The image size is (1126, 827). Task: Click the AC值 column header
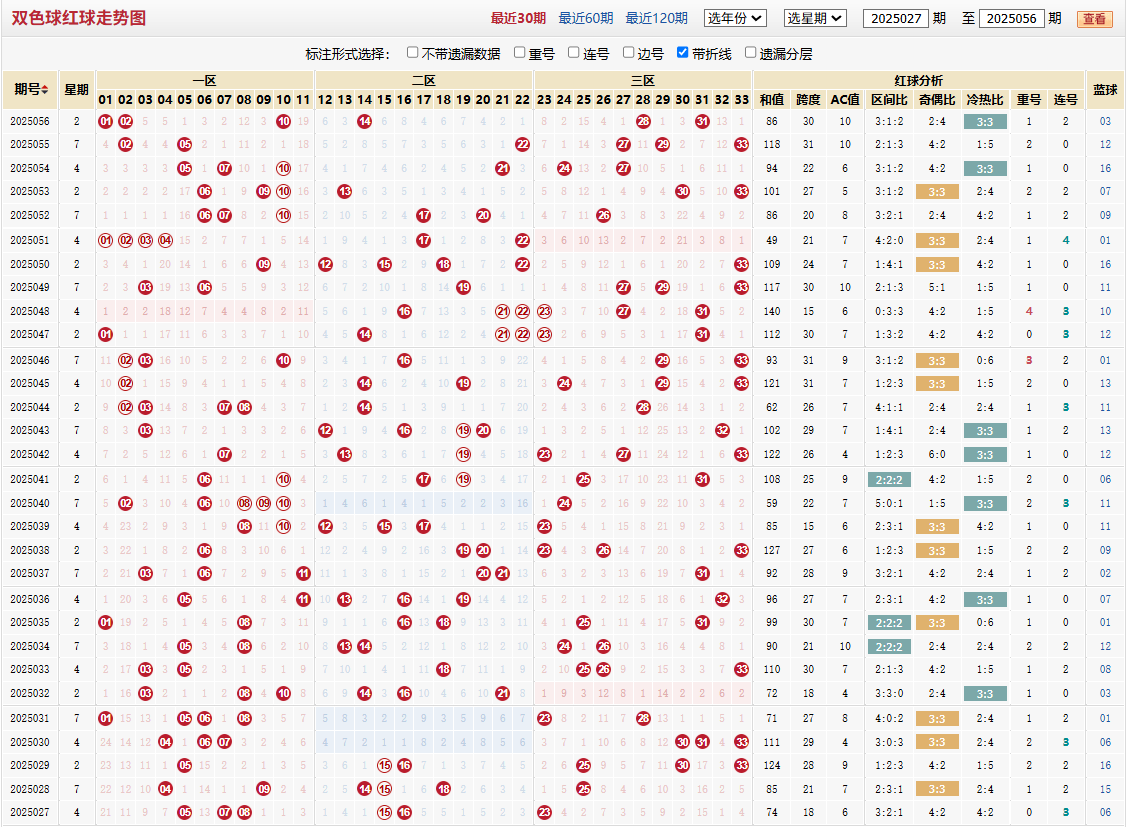click(845, 100)
